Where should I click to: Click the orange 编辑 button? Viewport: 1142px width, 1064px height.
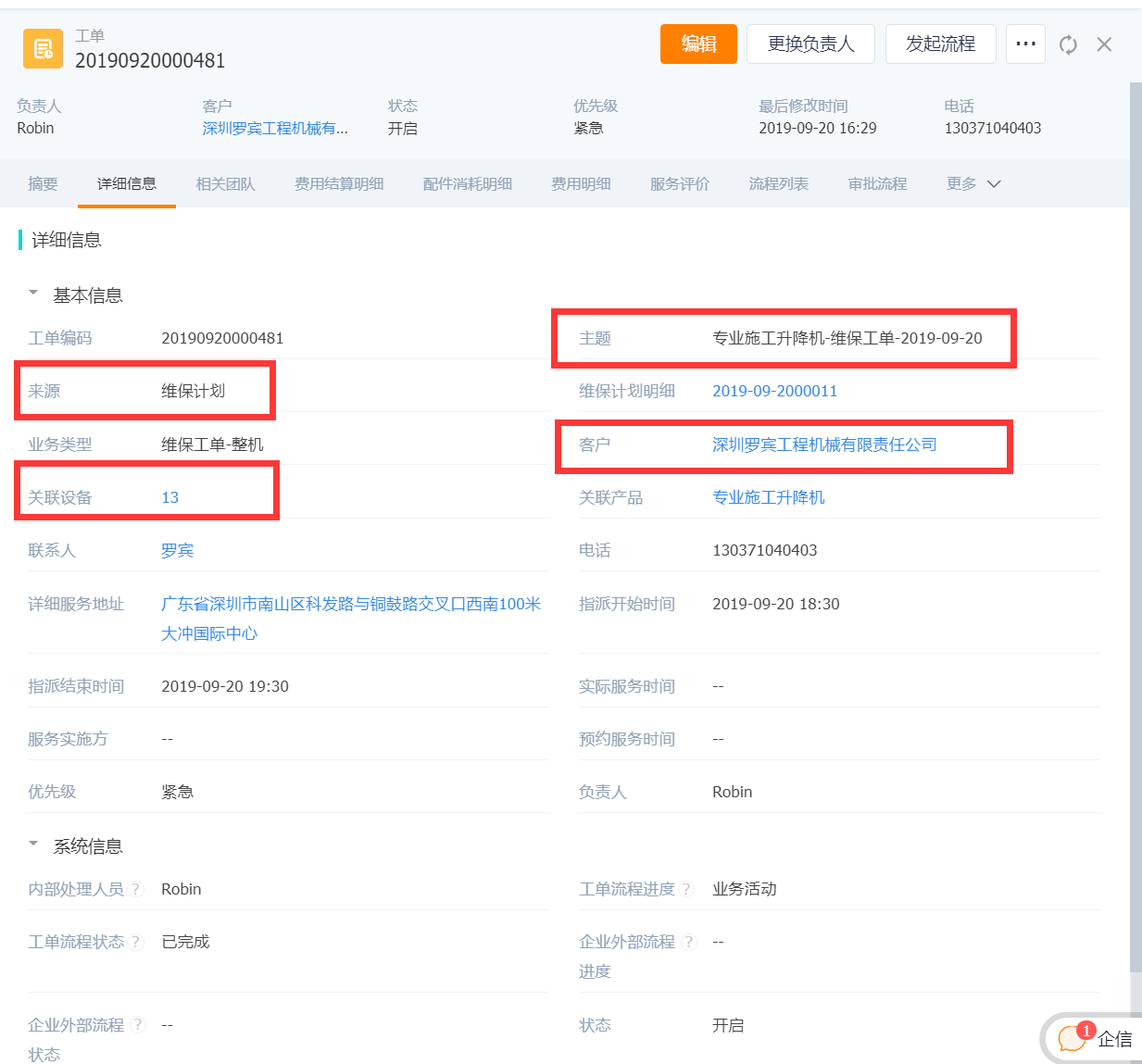click(x=698, y=44)
